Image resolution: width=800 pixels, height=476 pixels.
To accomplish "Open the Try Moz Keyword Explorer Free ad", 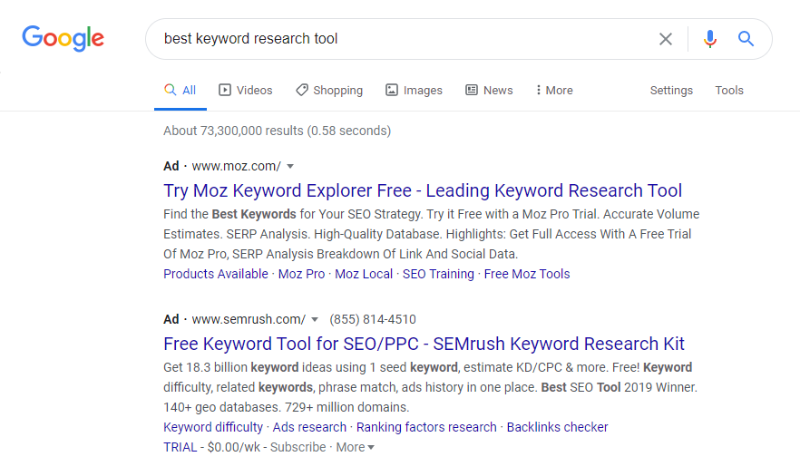I will [422, 190].
